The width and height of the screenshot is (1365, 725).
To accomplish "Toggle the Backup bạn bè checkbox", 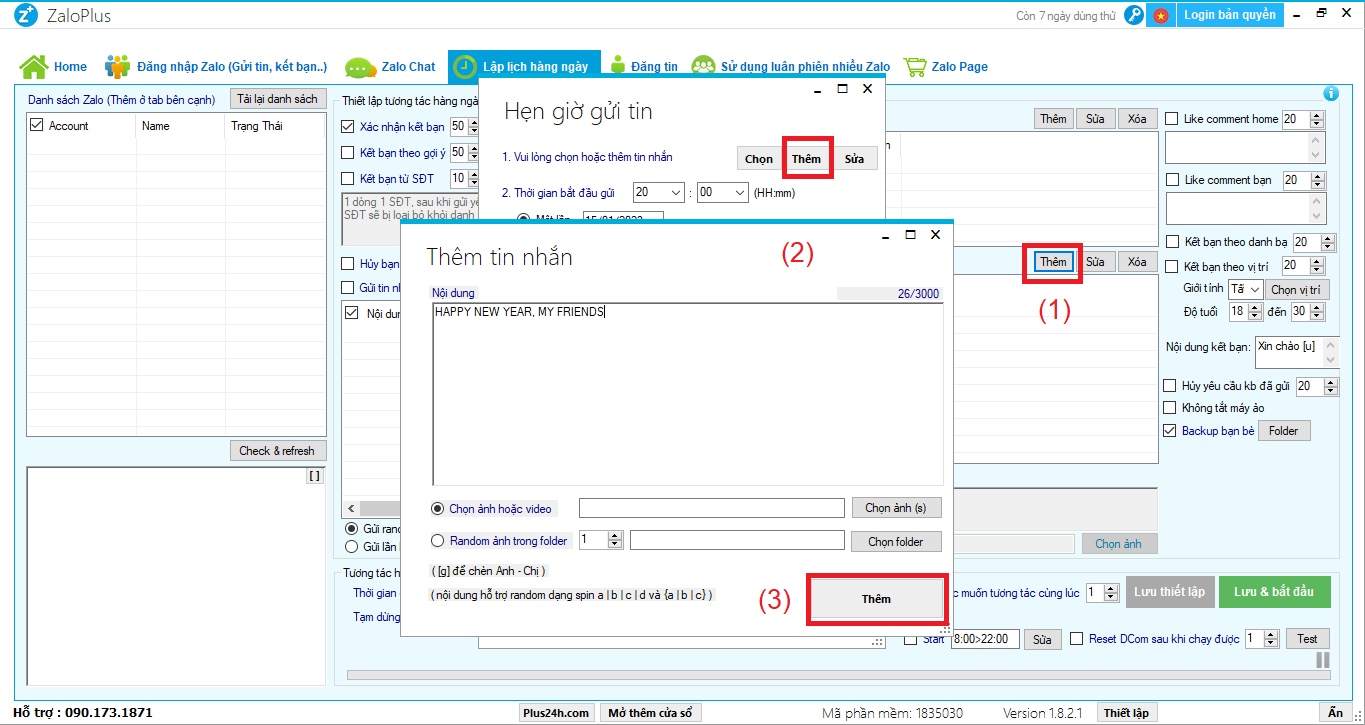I will [1172, 431].
